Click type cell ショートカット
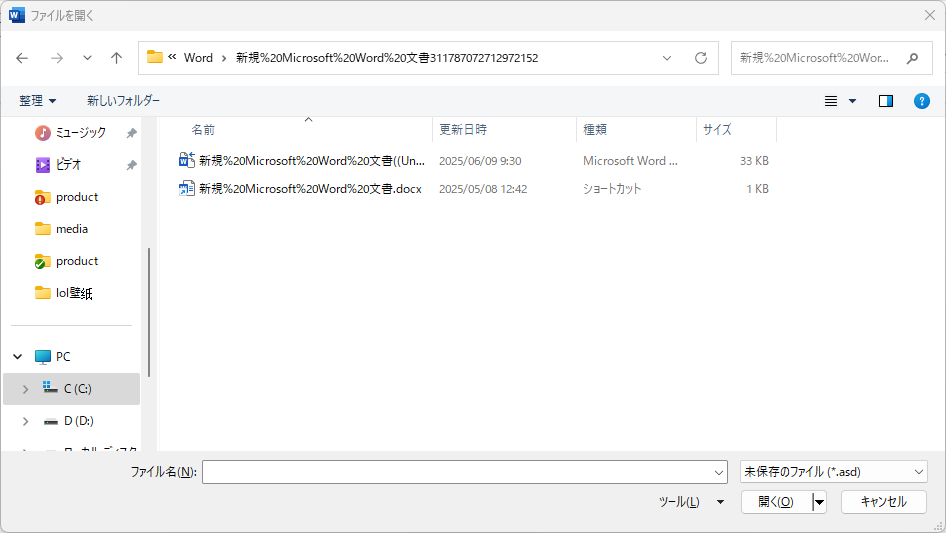 [612, 189]
